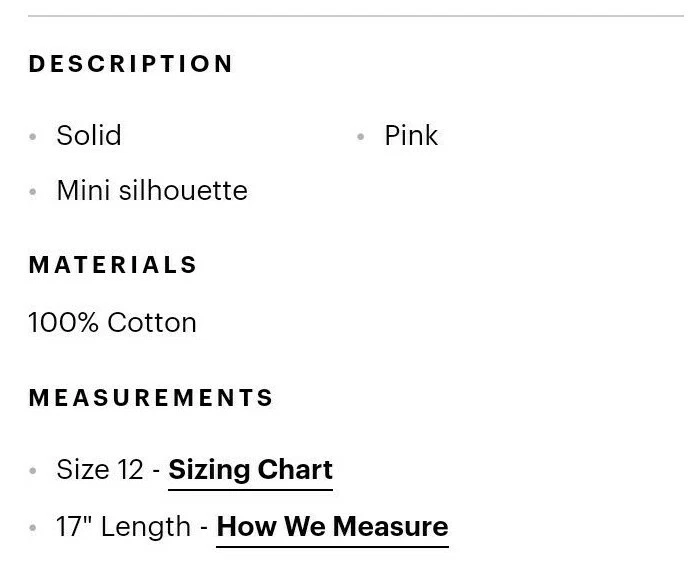Click the bullet beside 17" Length
694x578 pixels.
pyautogui.click(x=34, y=528)
